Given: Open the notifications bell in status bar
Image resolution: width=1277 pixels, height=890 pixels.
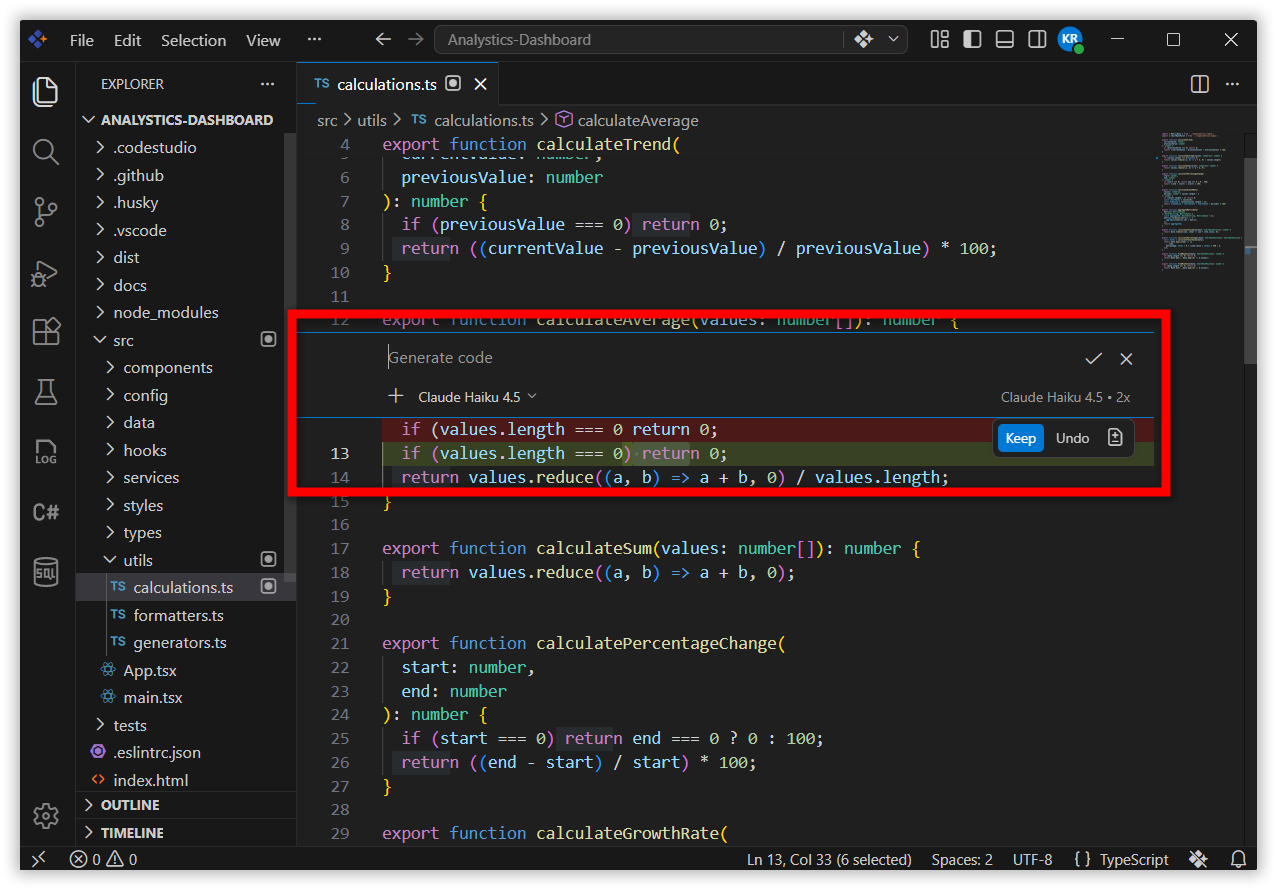Looking at the screenshot, I should coord(1238,859).
